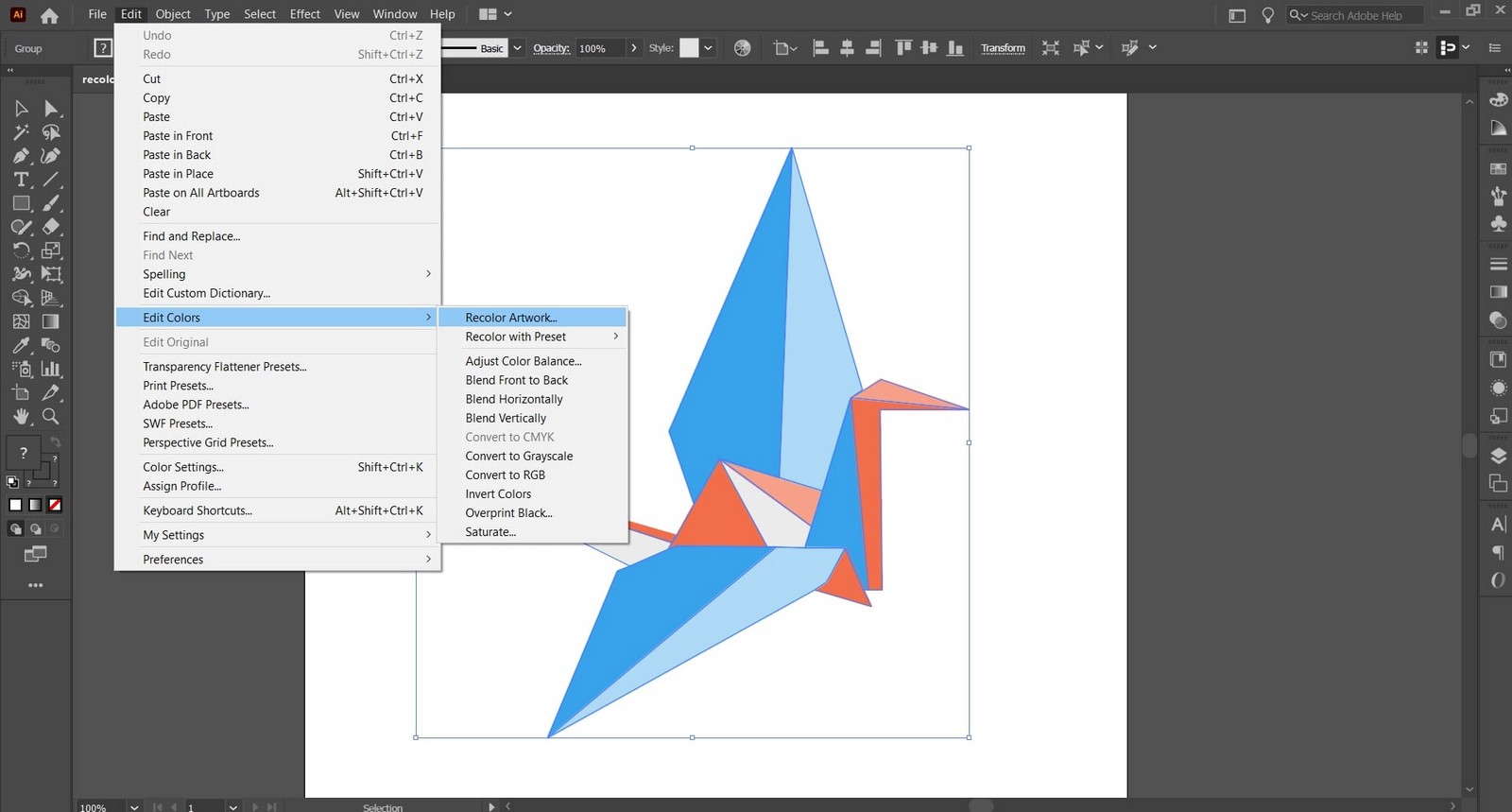Expand Opacity slider arrow
1512x812 pixels.
[x=633, y=48]
